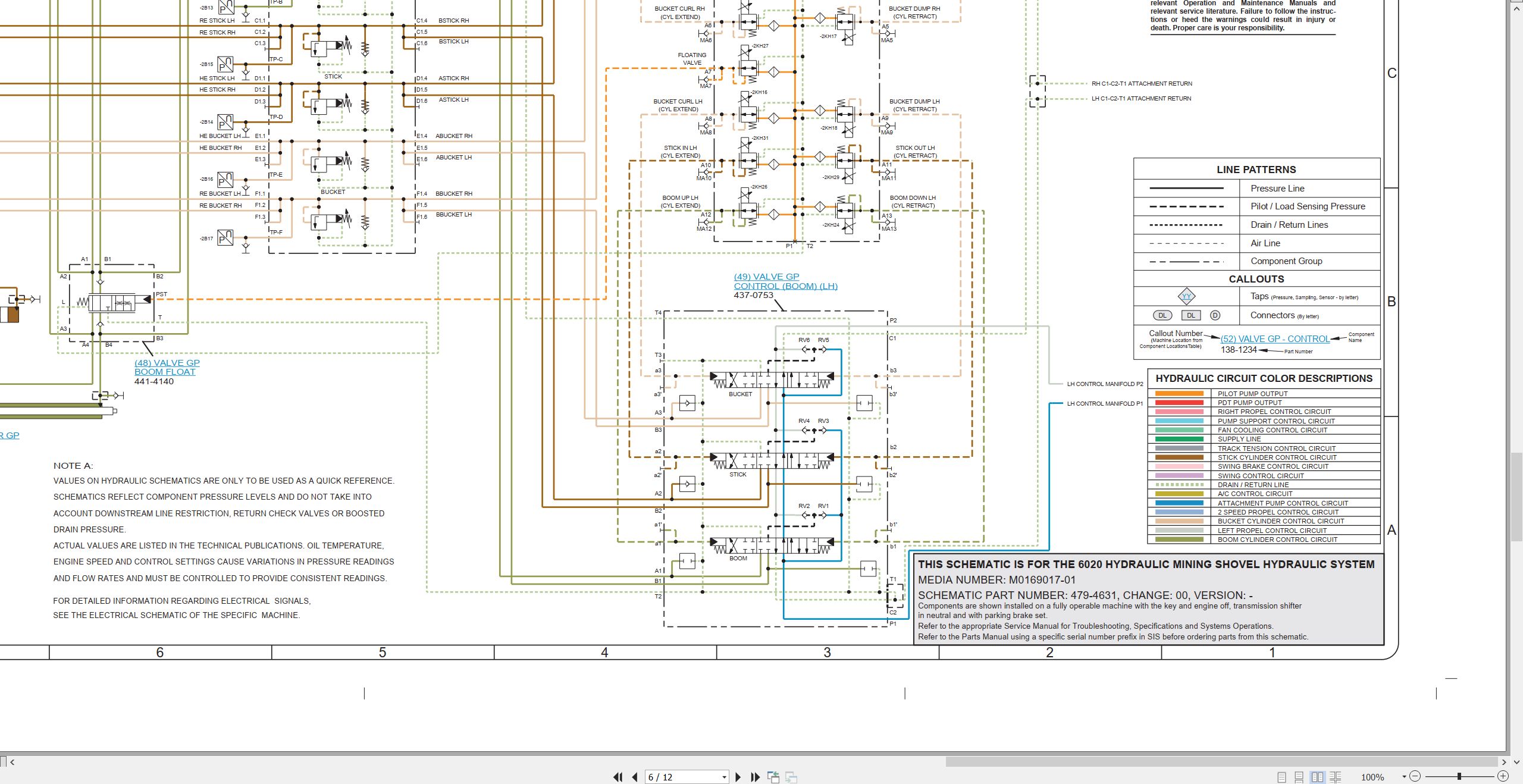Viewport: 1523px width, 784px height.
Task: Click the ATTACHMENT PUMP CONTROL CIRCUIT blue swatch
Action: 1179,503
